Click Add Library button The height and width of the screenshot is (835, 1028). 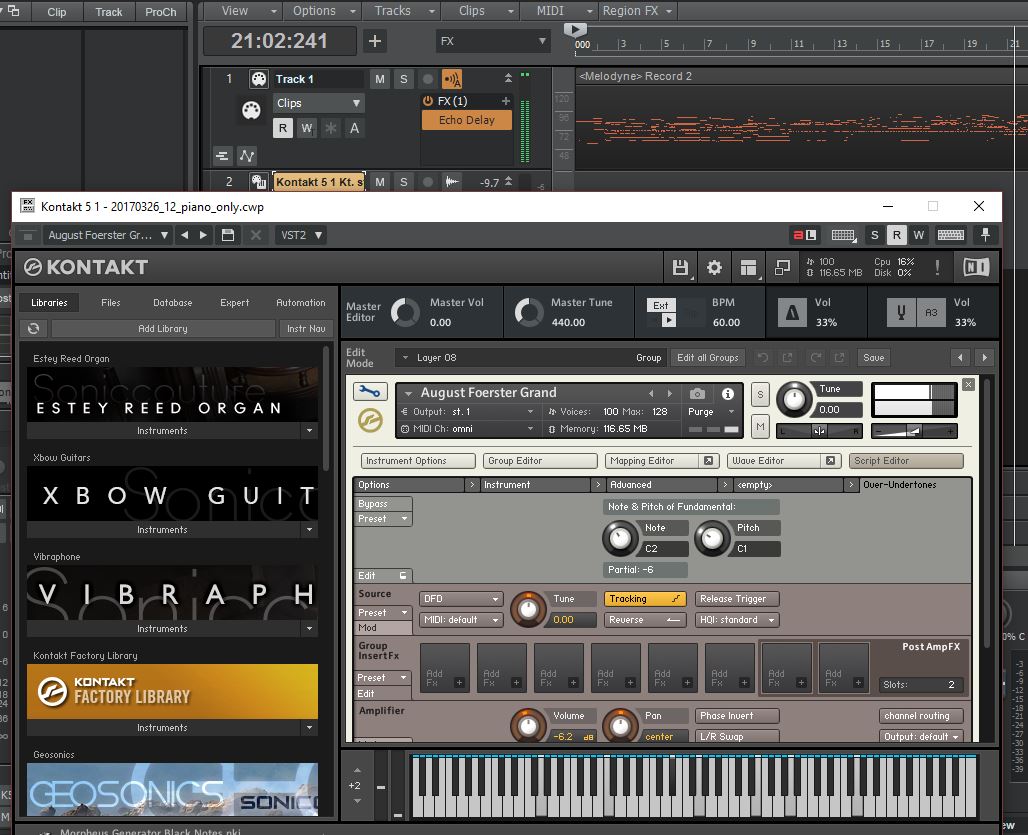click(x=163, y=328)
